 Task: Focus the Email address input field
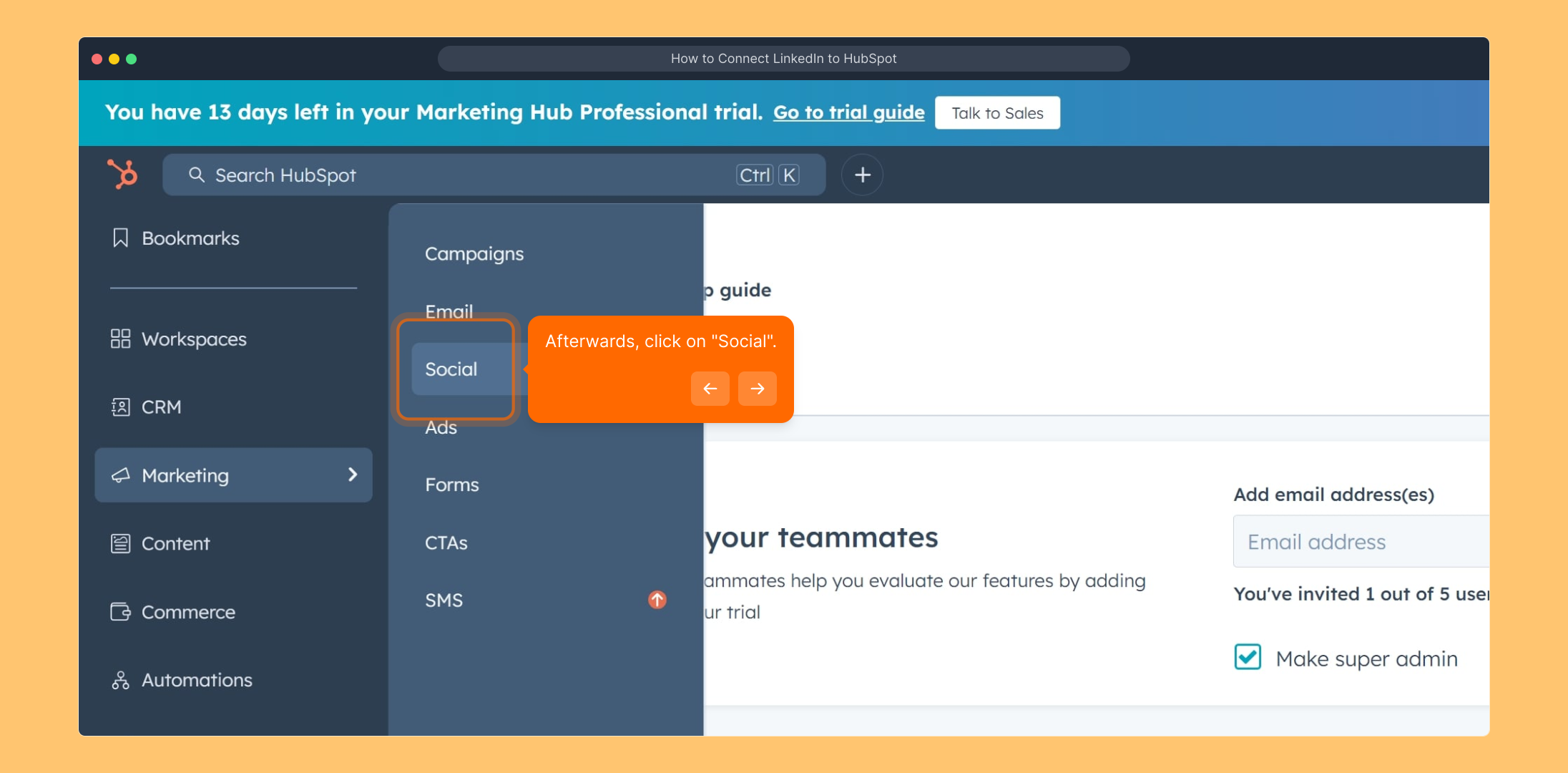pos(1359,542)
